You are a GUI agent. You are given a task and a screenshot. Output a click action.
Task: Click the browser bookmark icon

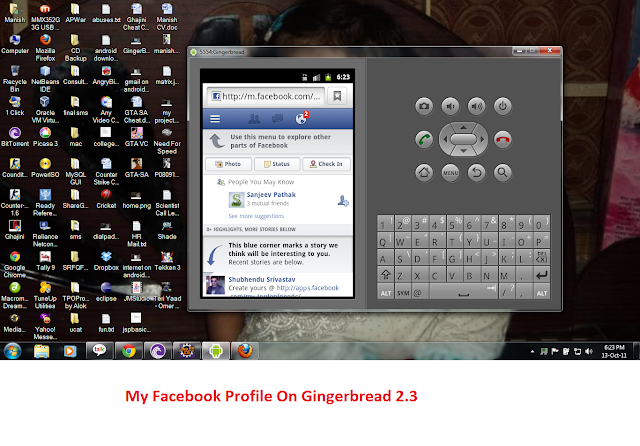337,96
